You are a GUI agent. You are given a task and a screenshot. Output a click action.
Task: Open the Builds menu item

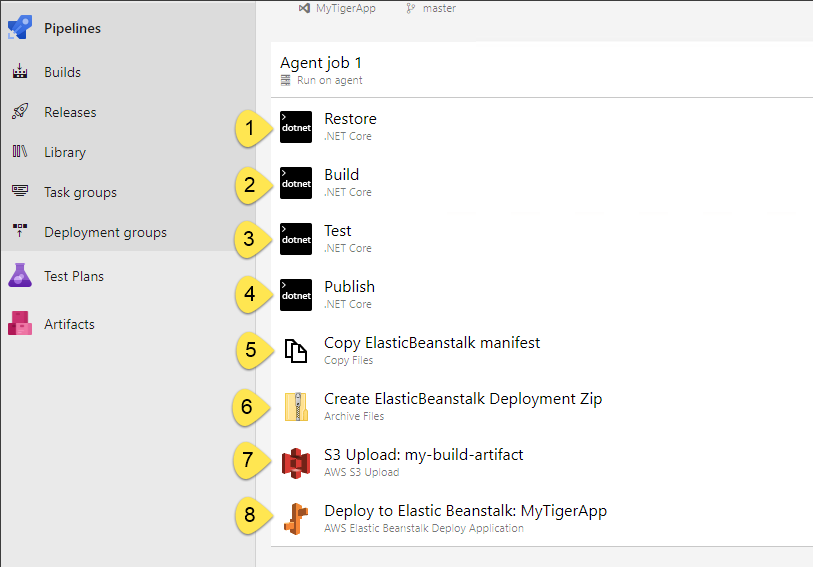[x=62, y=72]
